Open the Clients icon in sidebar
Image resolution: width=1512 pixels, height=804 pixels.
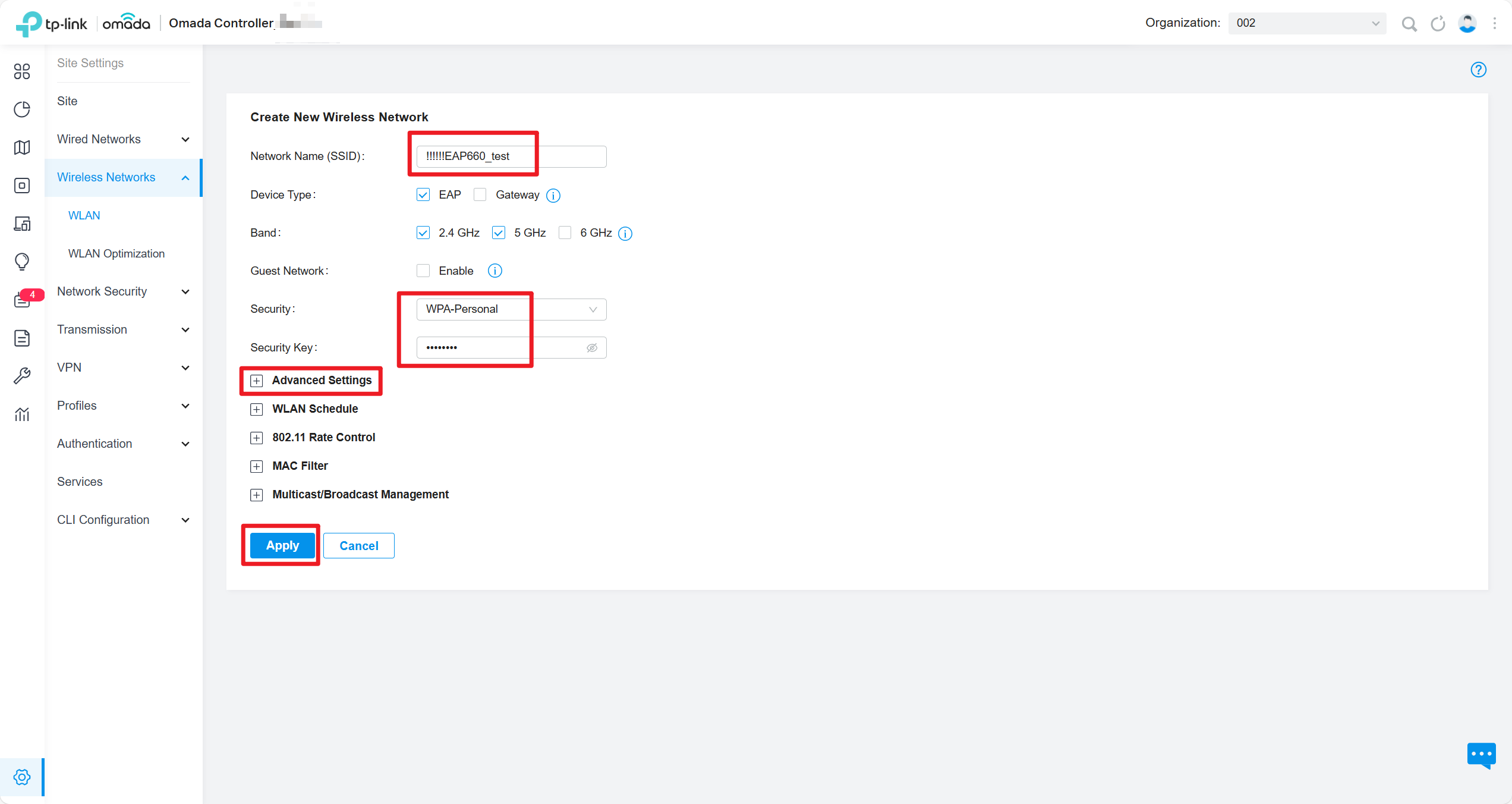22,224
